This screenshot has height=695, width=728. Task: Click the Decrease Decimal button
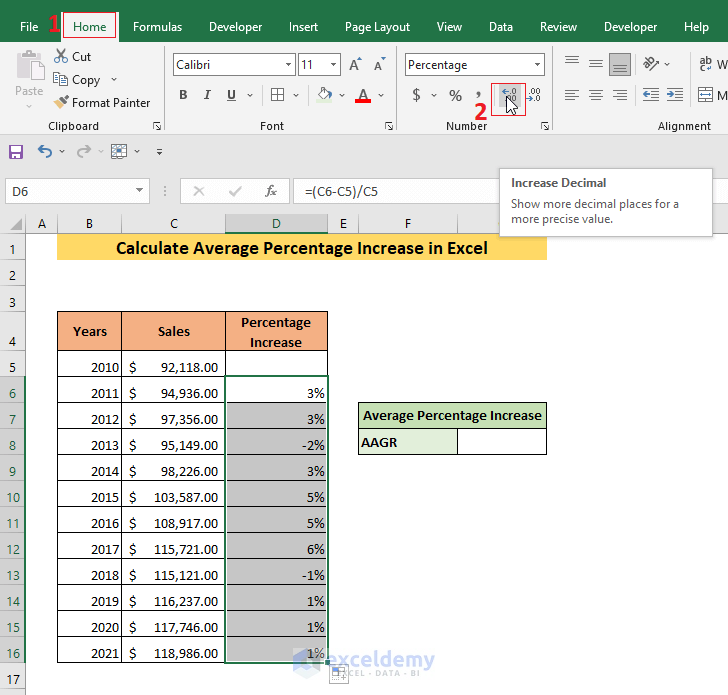[533, 95]
